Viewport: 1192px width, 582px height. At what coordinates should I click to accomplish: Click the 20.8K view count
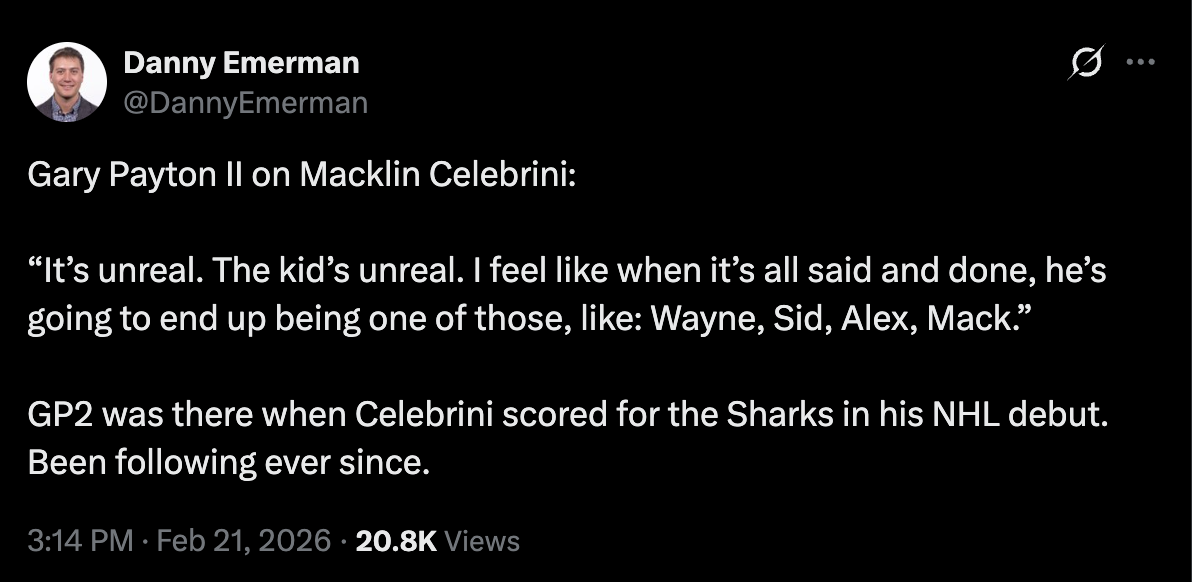pos(396,541)
